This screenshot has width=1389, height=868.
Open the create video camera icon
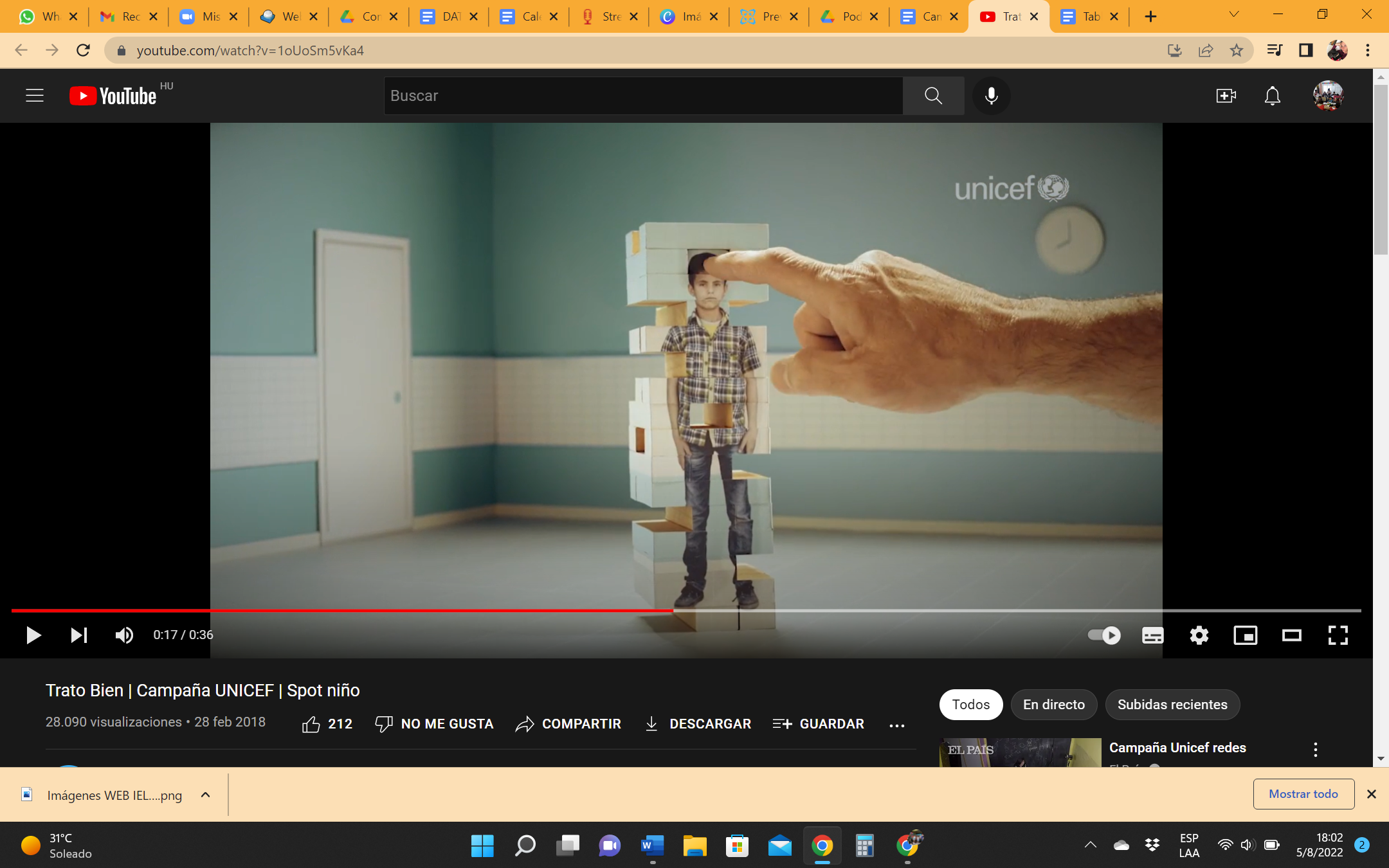point(1226,96)
